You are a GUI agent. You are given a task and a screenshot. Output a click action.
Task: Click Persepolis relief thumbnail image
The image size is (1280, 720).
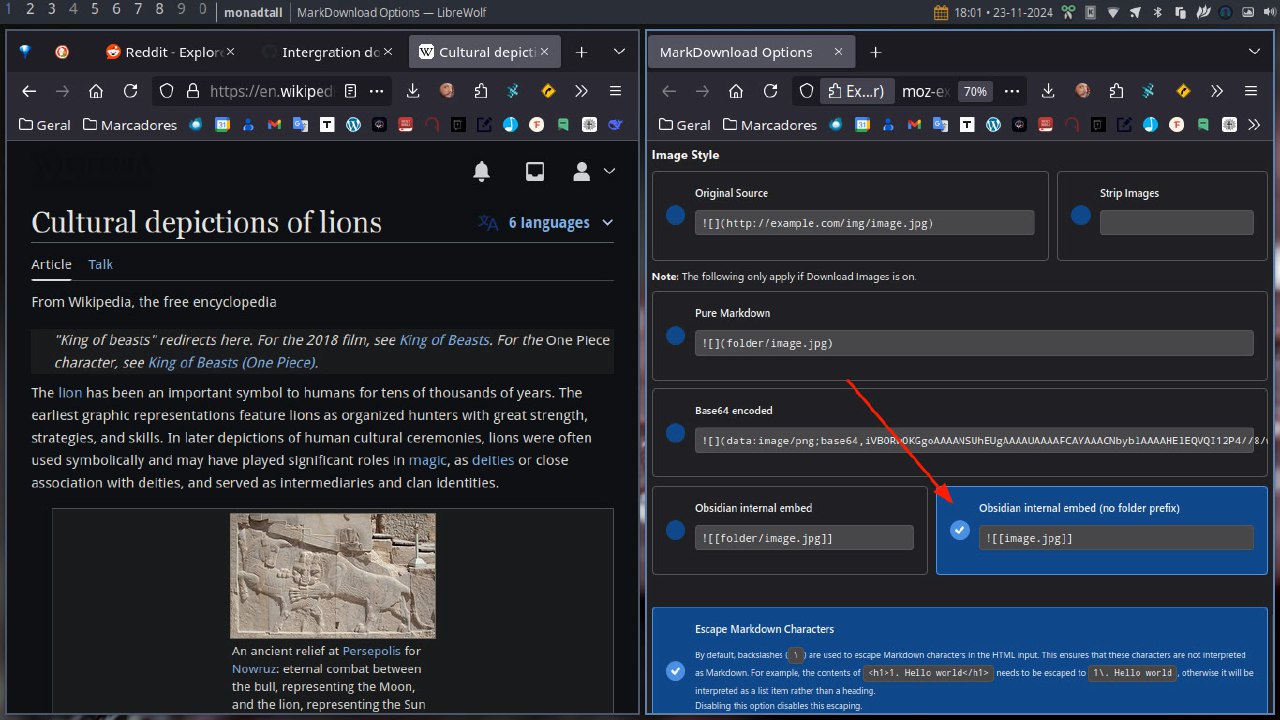(x=333, y=575)
